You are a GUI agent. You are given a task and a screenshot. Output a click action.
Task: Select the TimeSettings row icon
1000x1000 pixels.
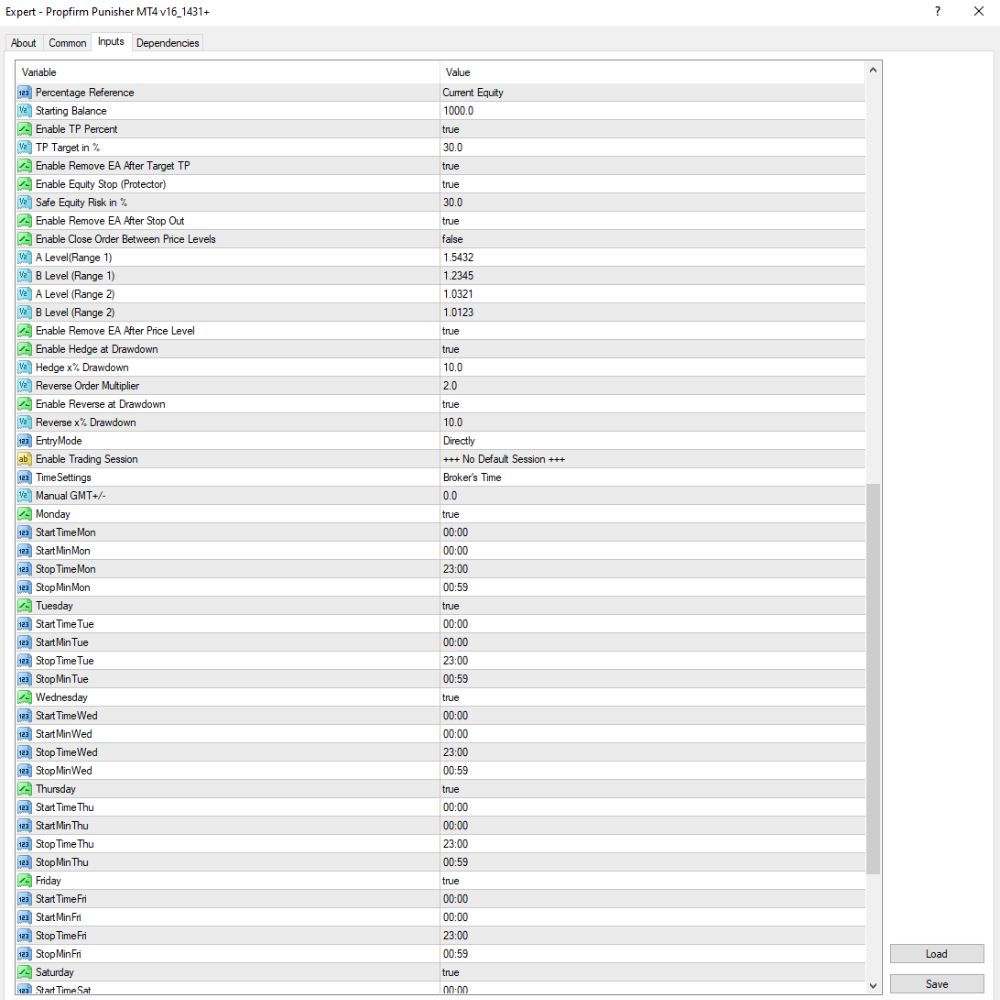pyautogui.click(x=24, y=478)
